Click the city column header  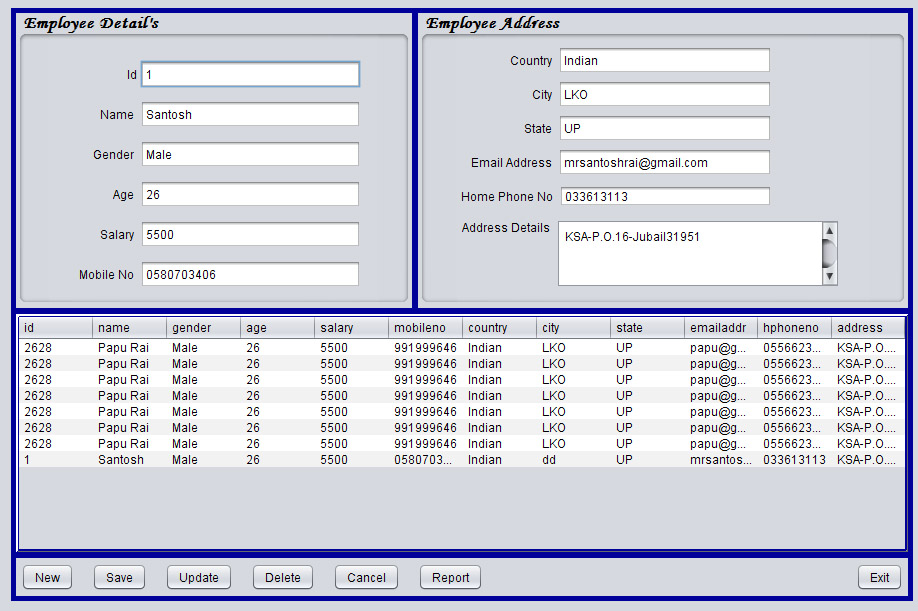[573, 328]
